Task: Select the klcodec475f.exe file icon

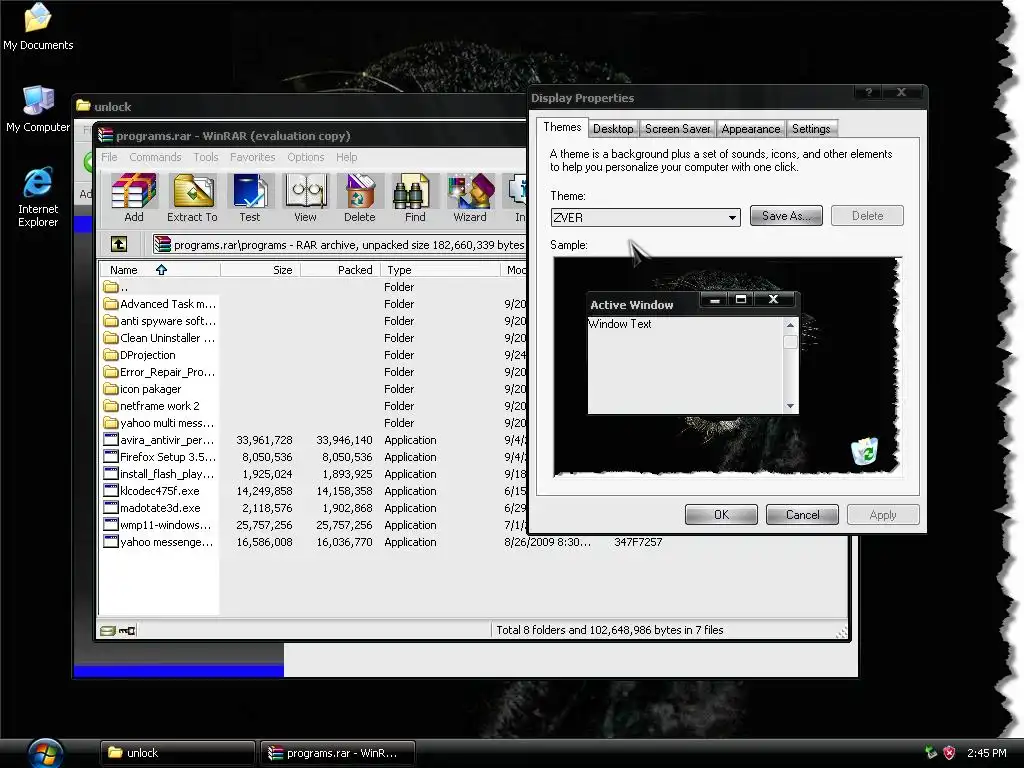Action: coord(111,490)
